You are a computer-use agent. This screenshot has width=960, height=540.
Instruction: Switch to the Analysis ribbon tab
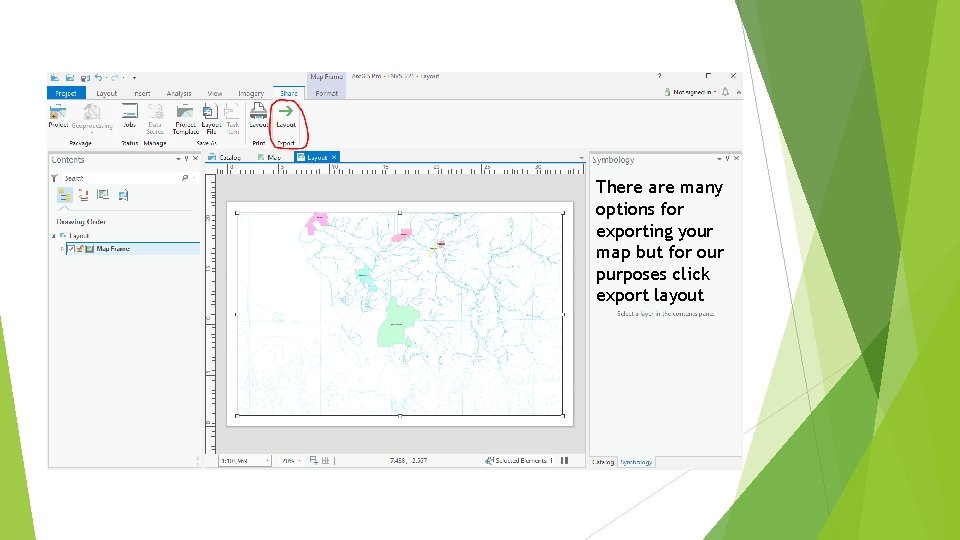[179, 93]
